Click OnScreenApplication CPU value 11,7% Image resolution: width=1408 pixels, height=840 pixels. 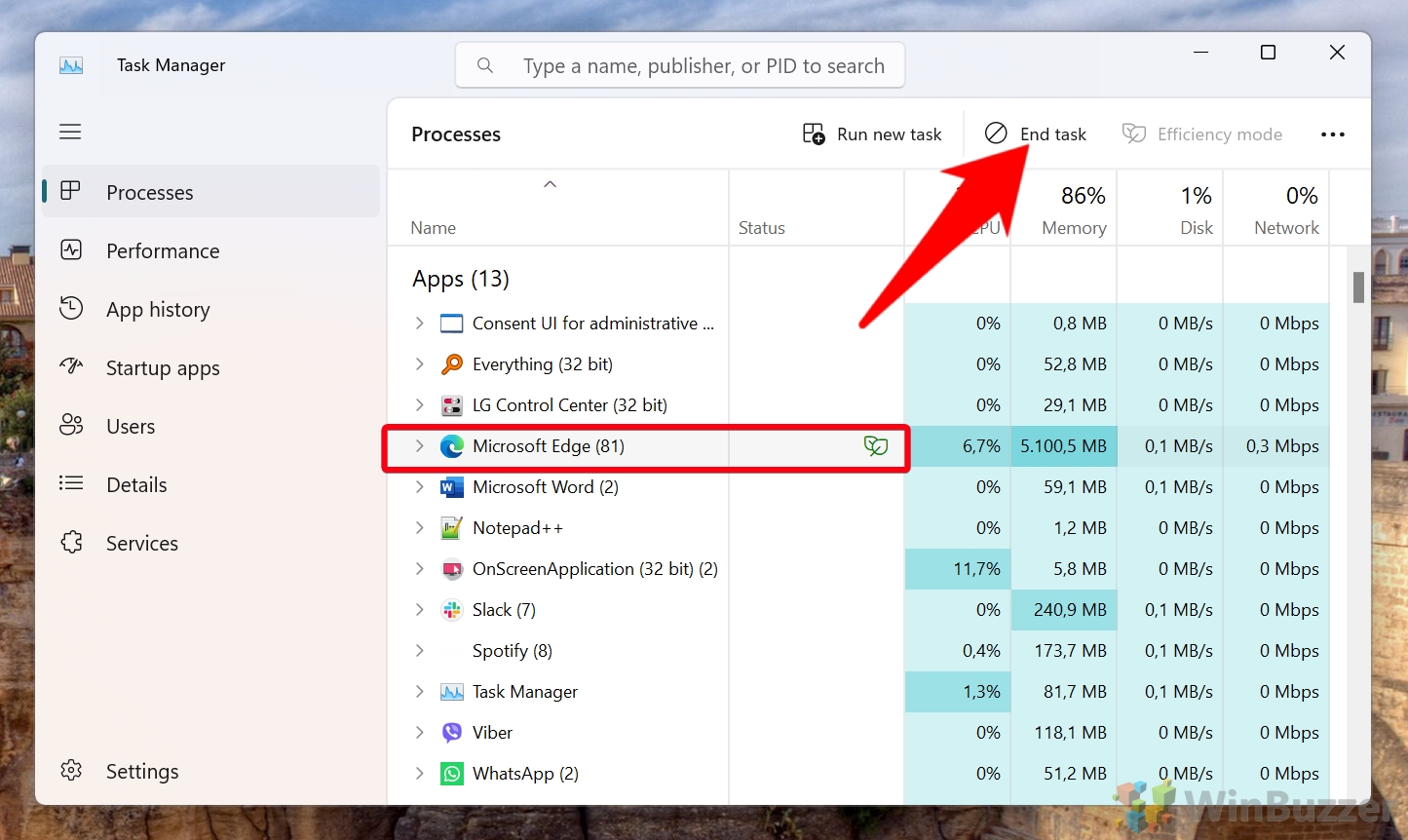tap(977, 569)
